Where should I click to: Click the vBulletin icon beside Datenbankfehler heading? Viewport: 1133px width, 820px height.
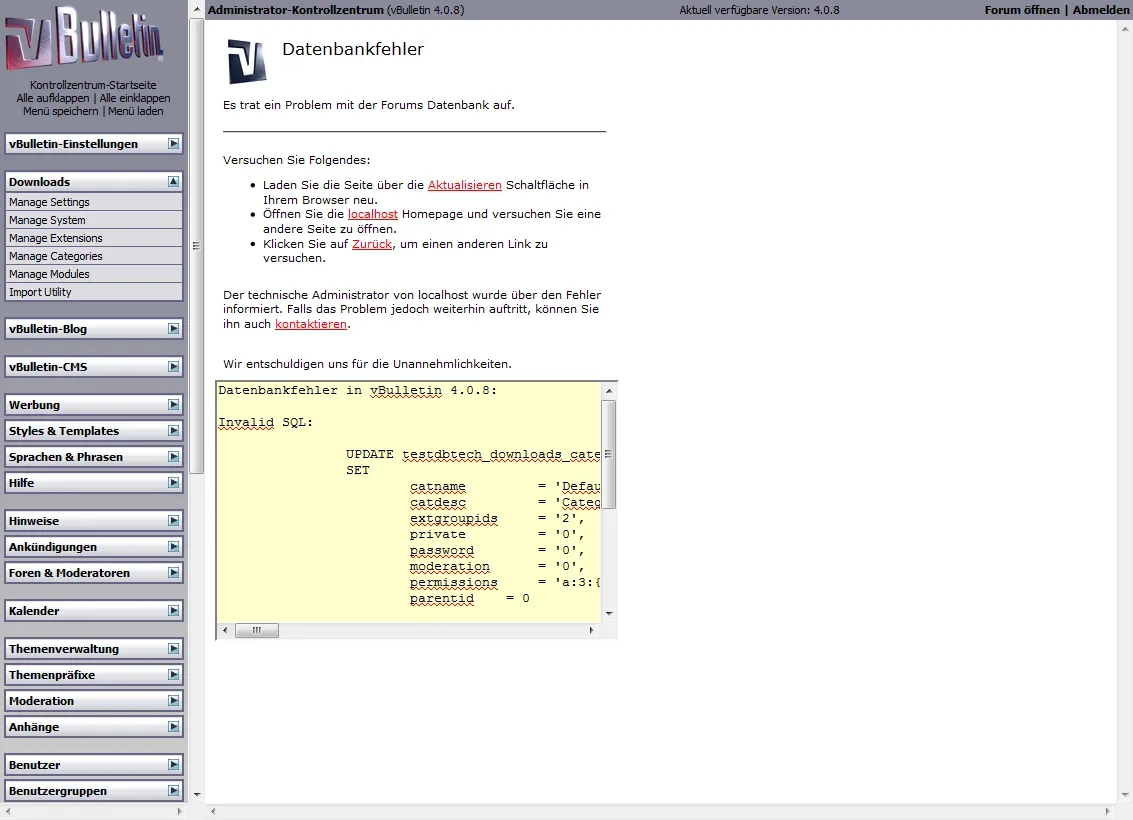247,61
